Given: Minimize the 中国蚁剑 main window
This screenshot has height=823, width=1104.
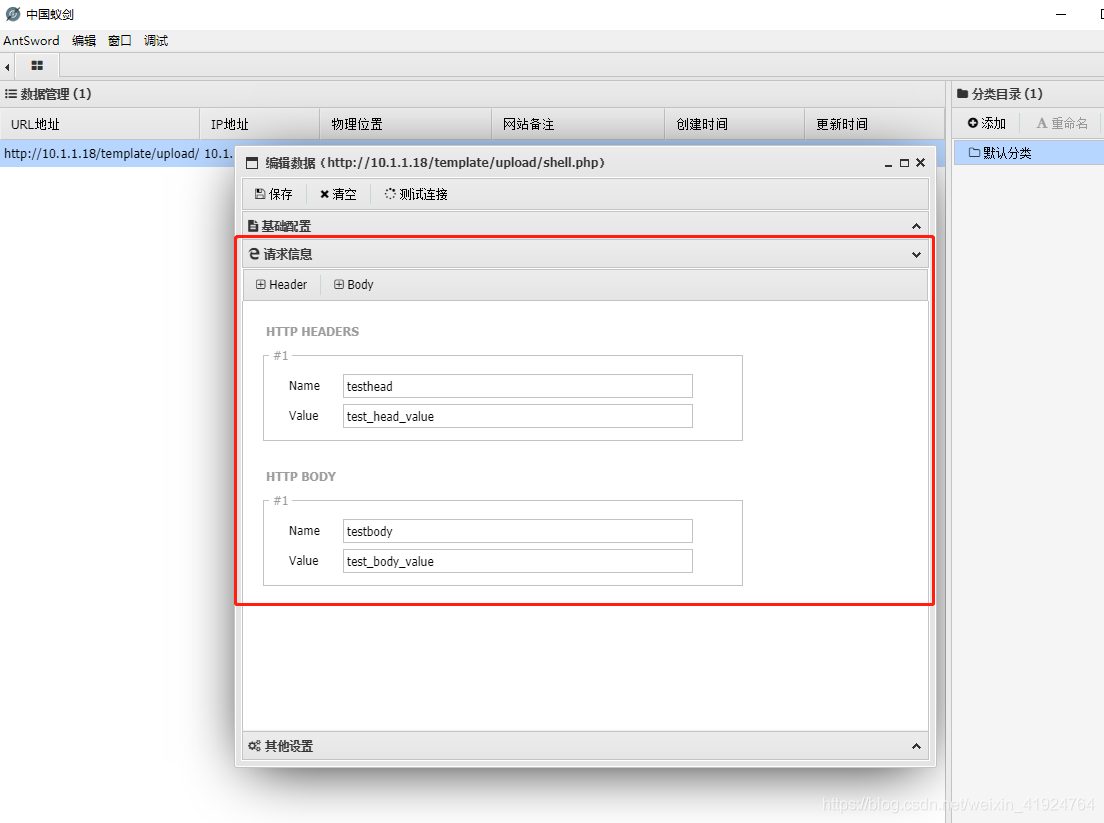Looking at the screenshot, I should pos(1061,14).
